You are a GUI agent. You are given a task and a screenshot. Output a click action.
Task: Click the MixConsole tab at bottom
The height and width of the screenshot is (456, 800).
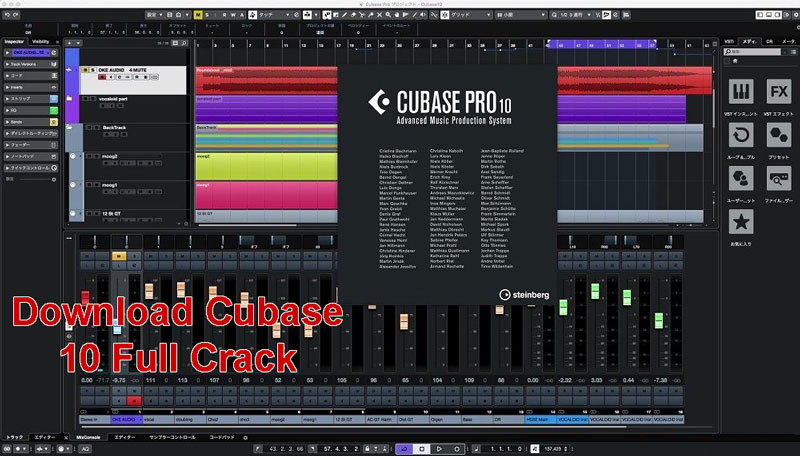tap(88, 438)
